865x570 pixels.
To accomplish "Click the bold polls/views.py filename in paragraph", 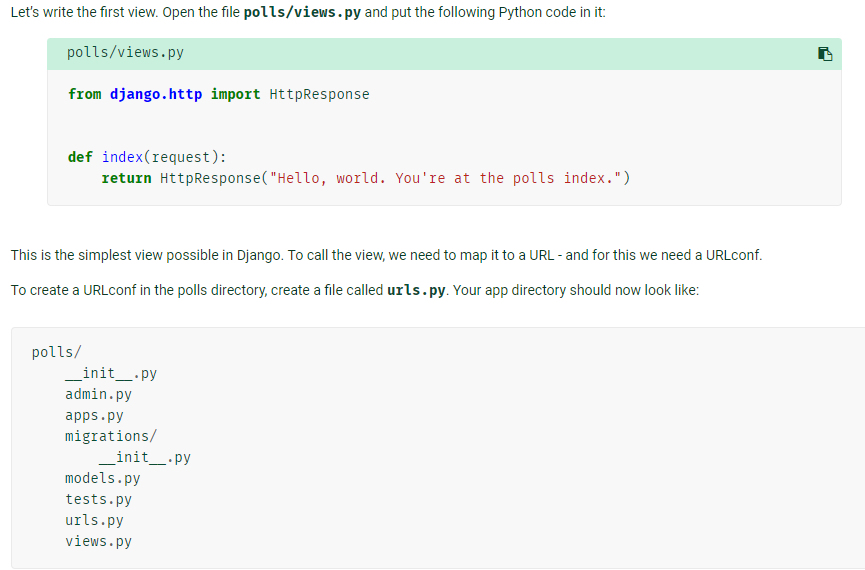I will [x=302, y=12].
